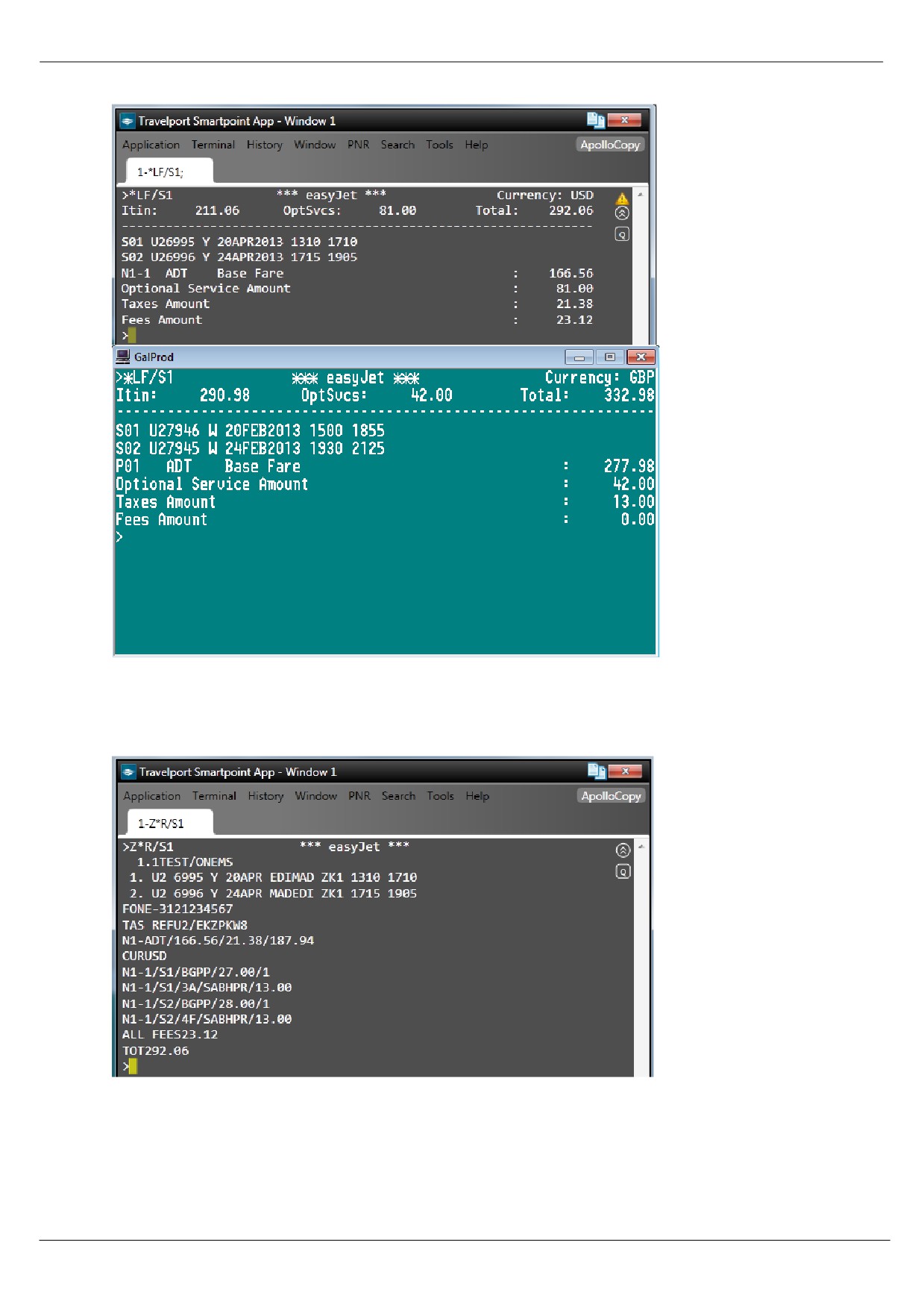
Task: Click 'ALL FEES23.12' line
Action: pyautogui.click(x=170, y=1035)
